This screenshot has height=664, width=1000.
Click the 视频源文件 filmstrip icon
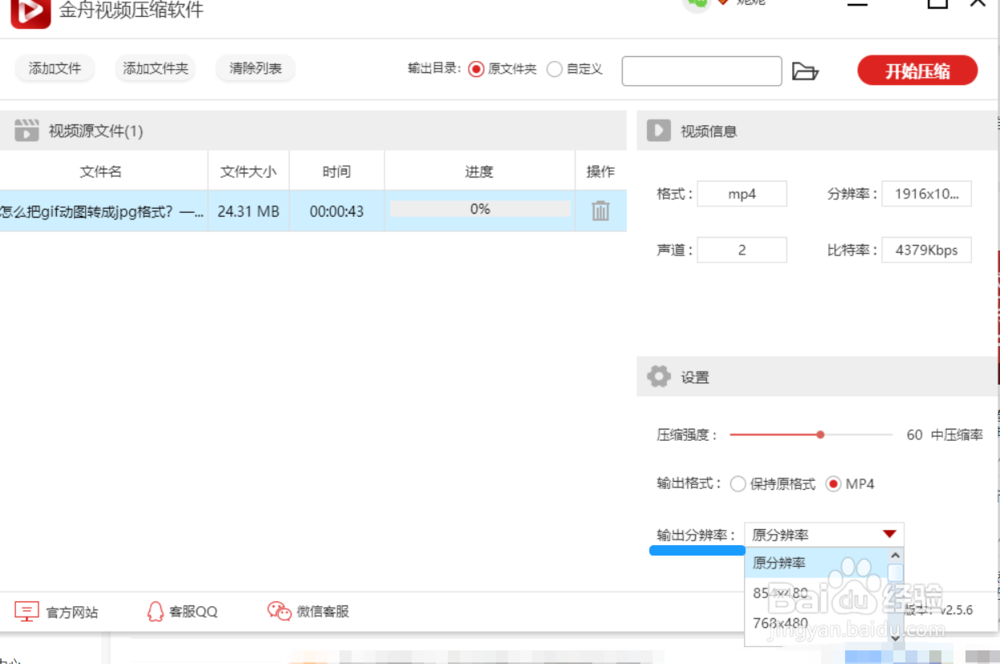(25, 129)
